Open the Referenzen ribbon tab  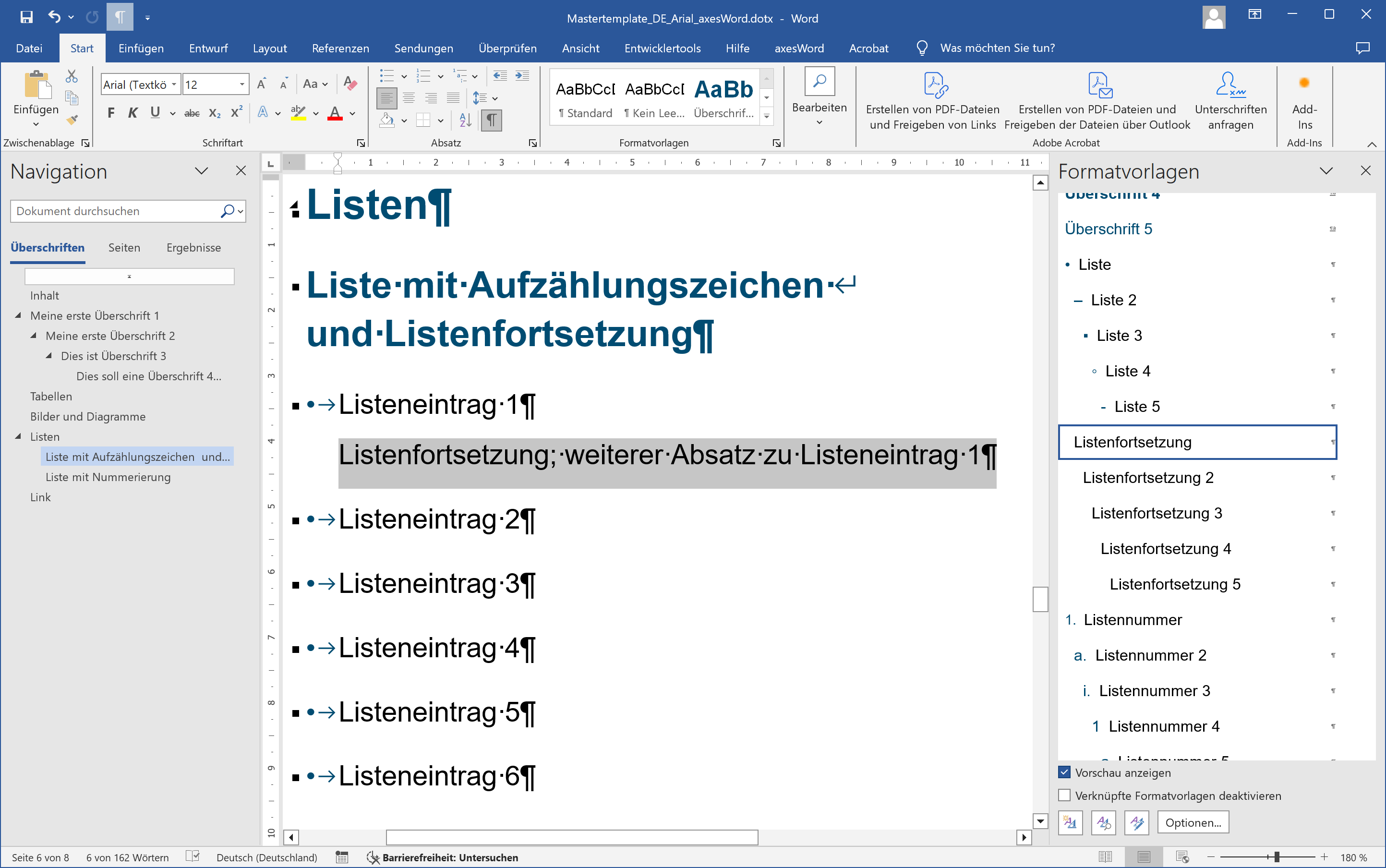click(x=340, y=48)
